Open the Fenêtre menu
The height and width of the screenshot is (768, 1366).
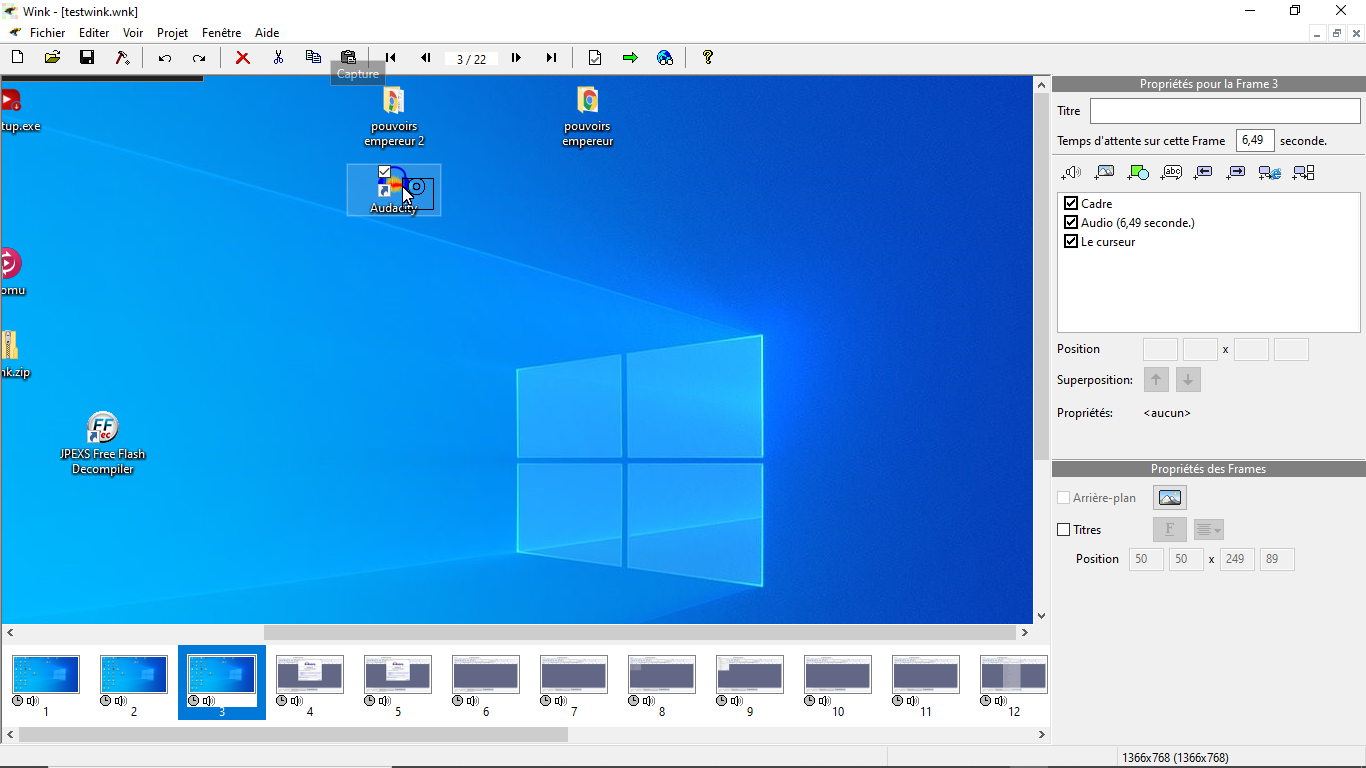[x=221, y=33]
